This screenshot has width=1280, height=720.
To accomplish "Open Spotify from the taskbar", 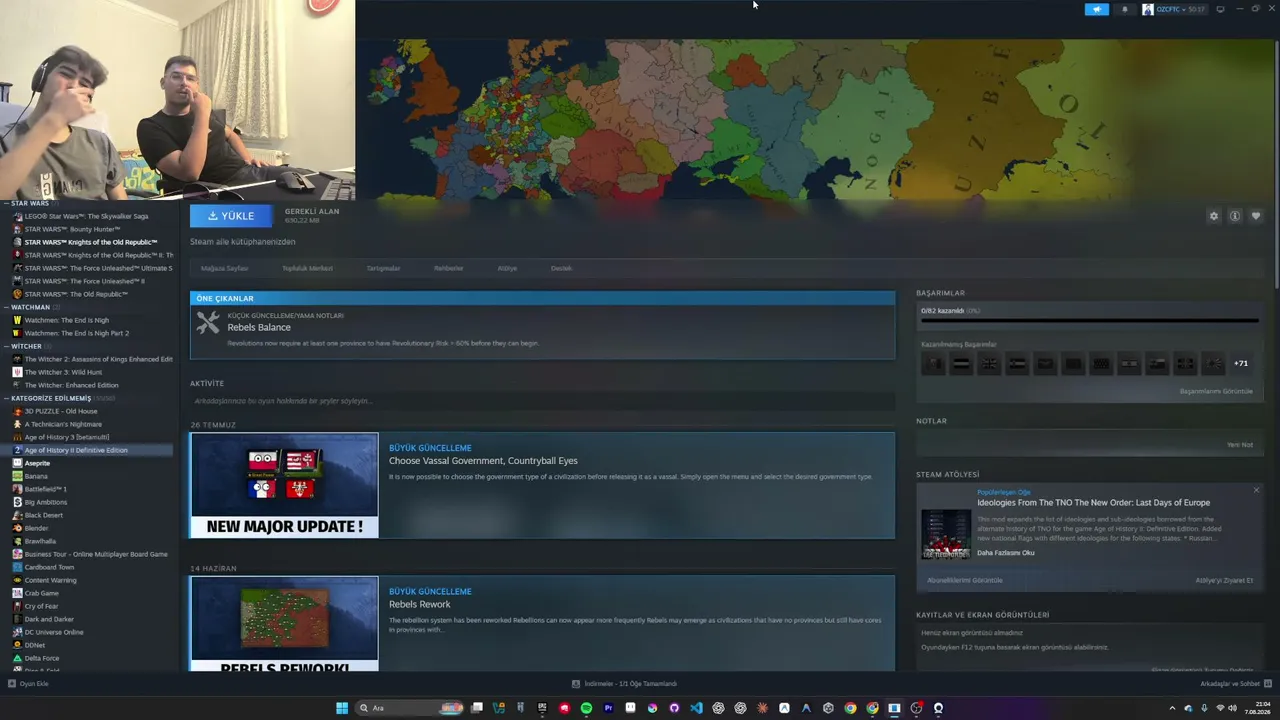I will [x=586, y=708].
